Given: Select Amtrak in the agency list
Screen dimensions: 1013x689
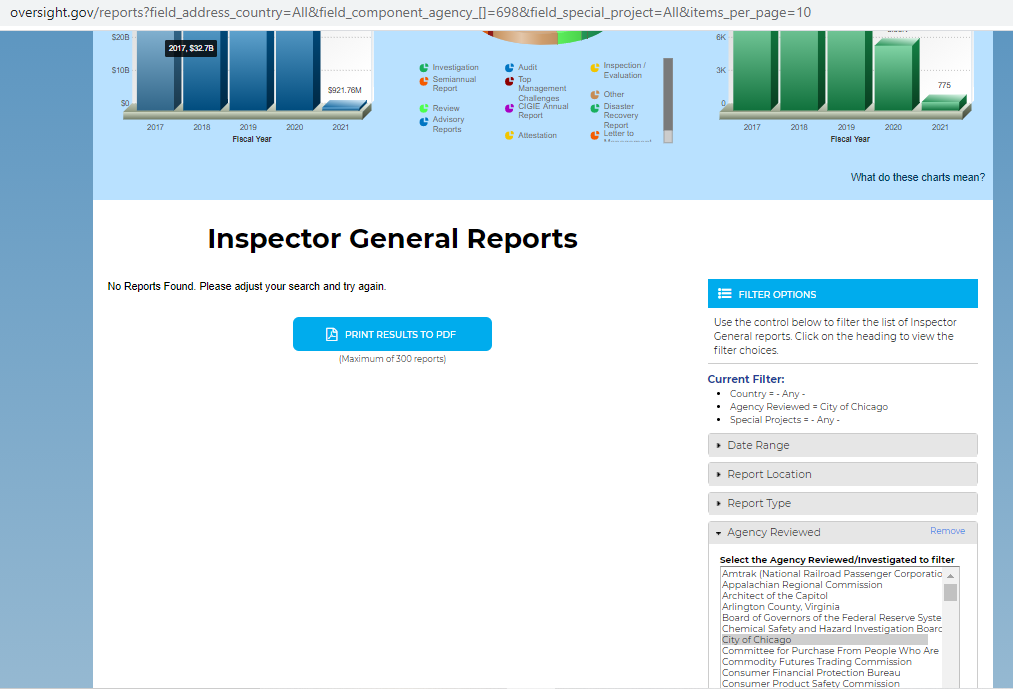Looking at the screenshot, I should (x=831, y=574).
